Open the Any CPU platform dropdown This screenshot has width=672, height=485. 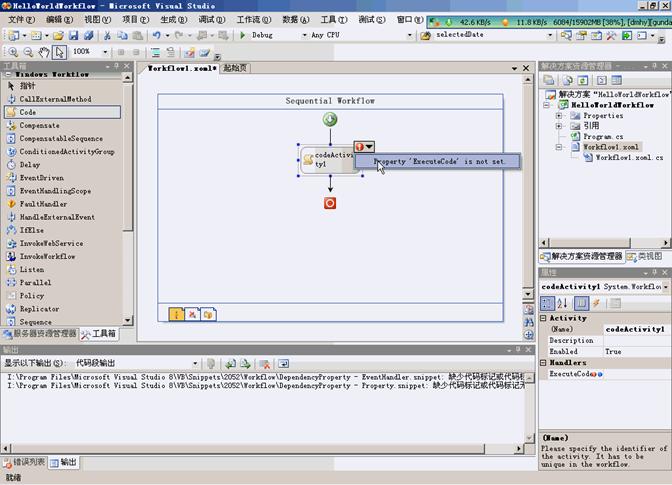pos(409,36)
